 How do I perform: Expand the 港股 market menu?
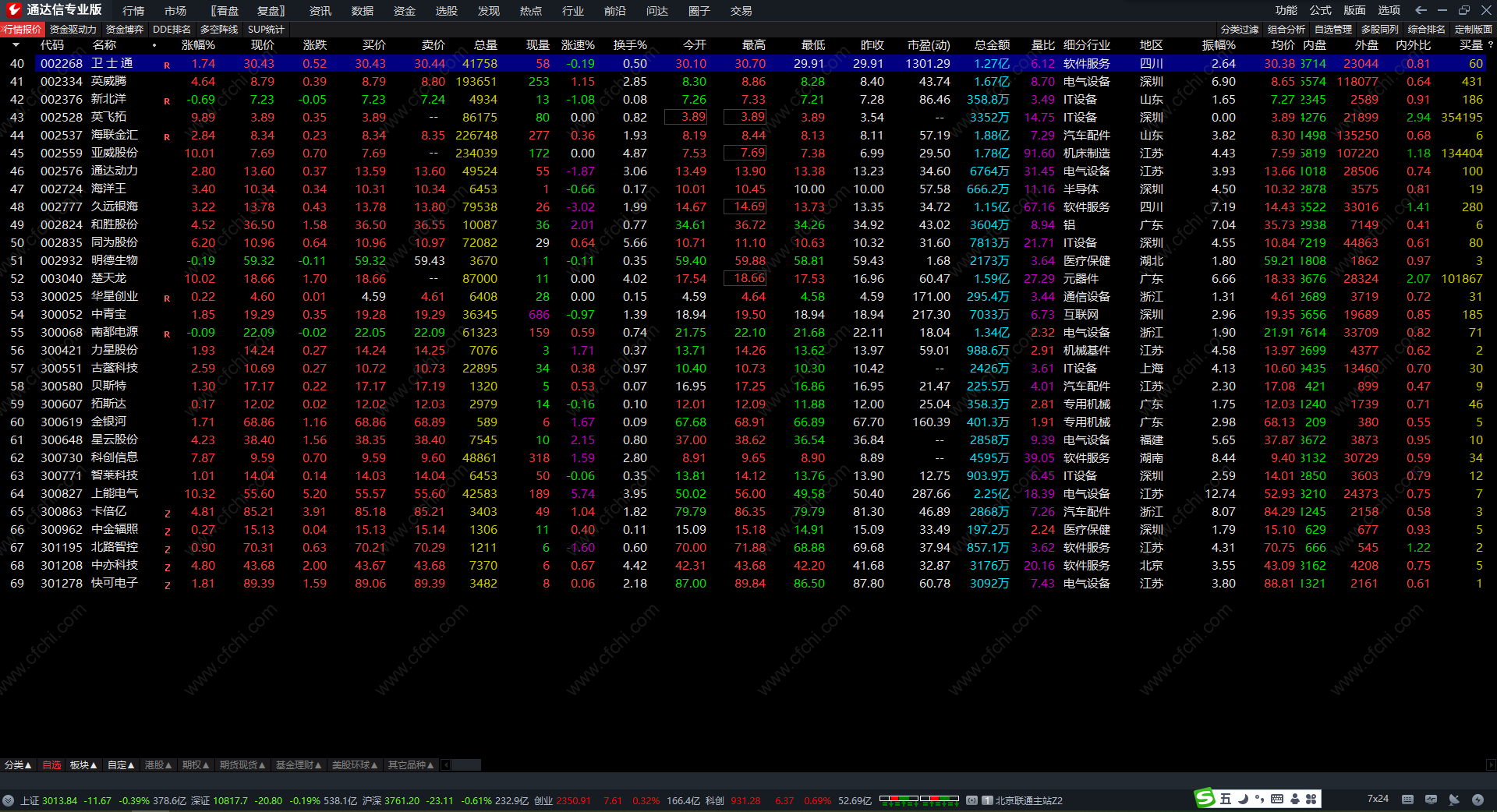pyautogui.click(x=158, y=765)
